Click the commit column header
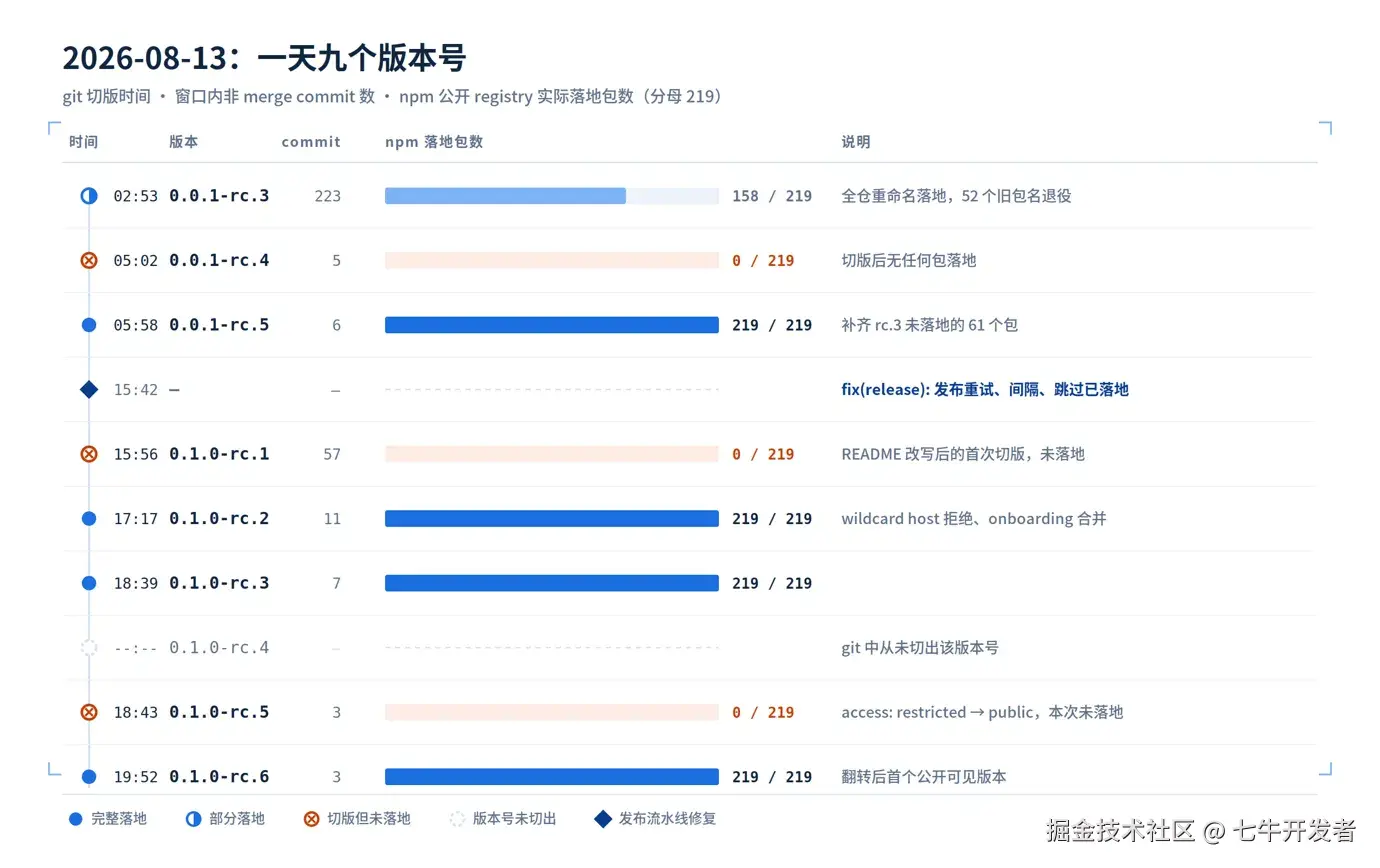1380x868 pixels. [311, 142]
